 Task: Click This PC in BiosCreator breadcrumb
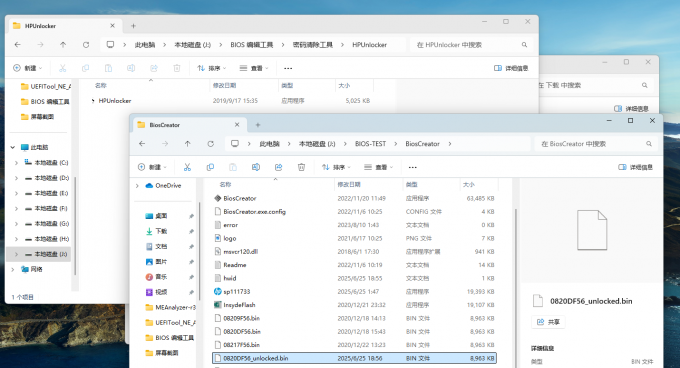[x=269, y=144]
